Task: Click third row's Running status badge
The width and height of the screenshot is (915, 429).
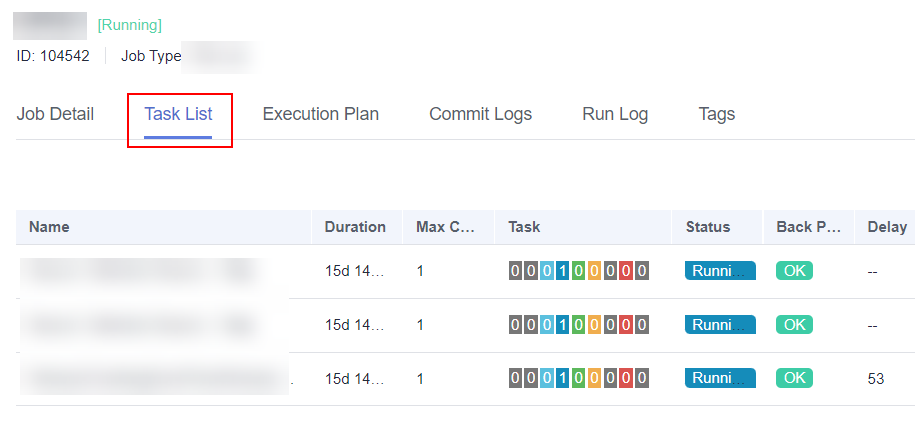Action: click(x=720, y=378)
